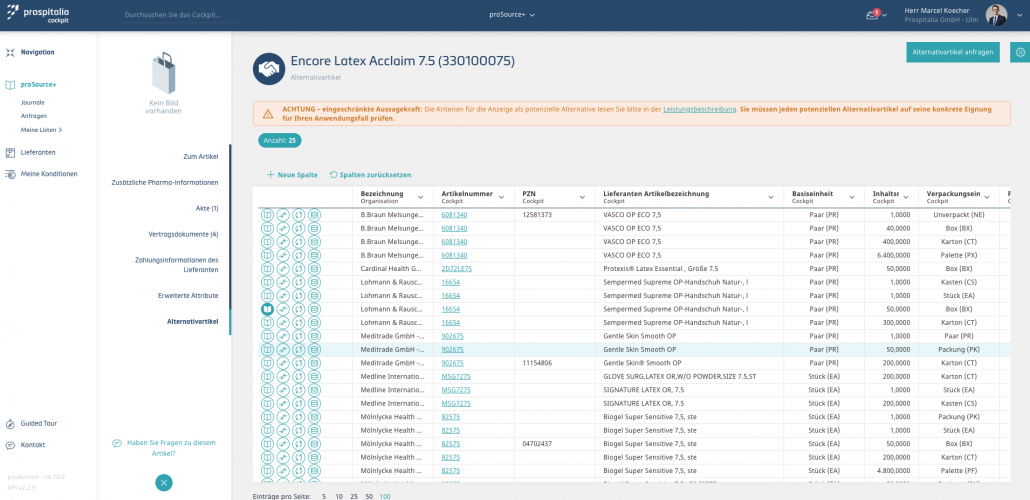Set entries per page to 10

tap(339, 497)
